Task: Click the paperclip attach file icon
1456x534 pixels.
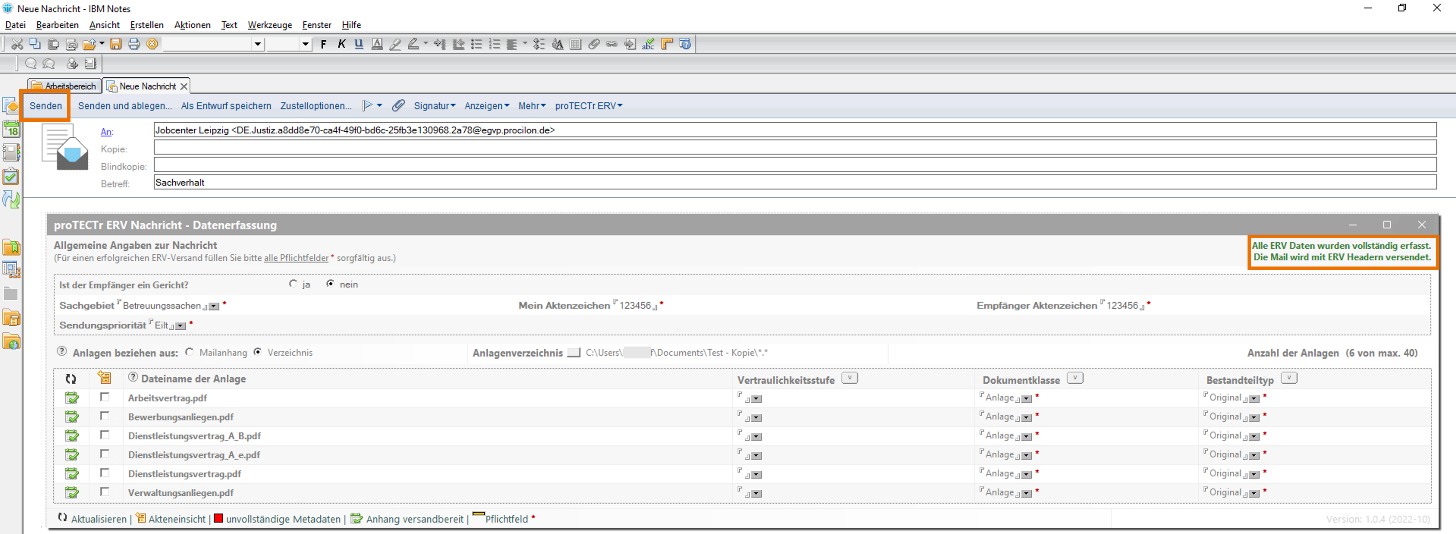Action: tap(398, 105)
